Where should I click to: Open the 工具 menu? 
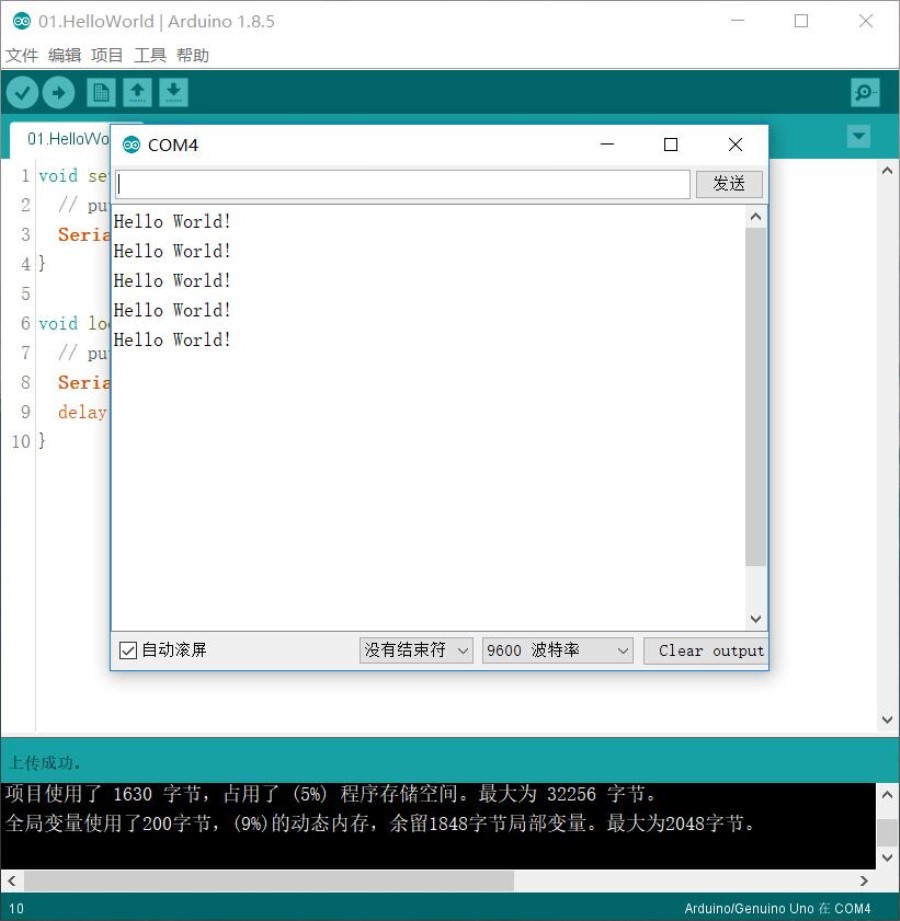pyautogui.click(x=150, y=55)
